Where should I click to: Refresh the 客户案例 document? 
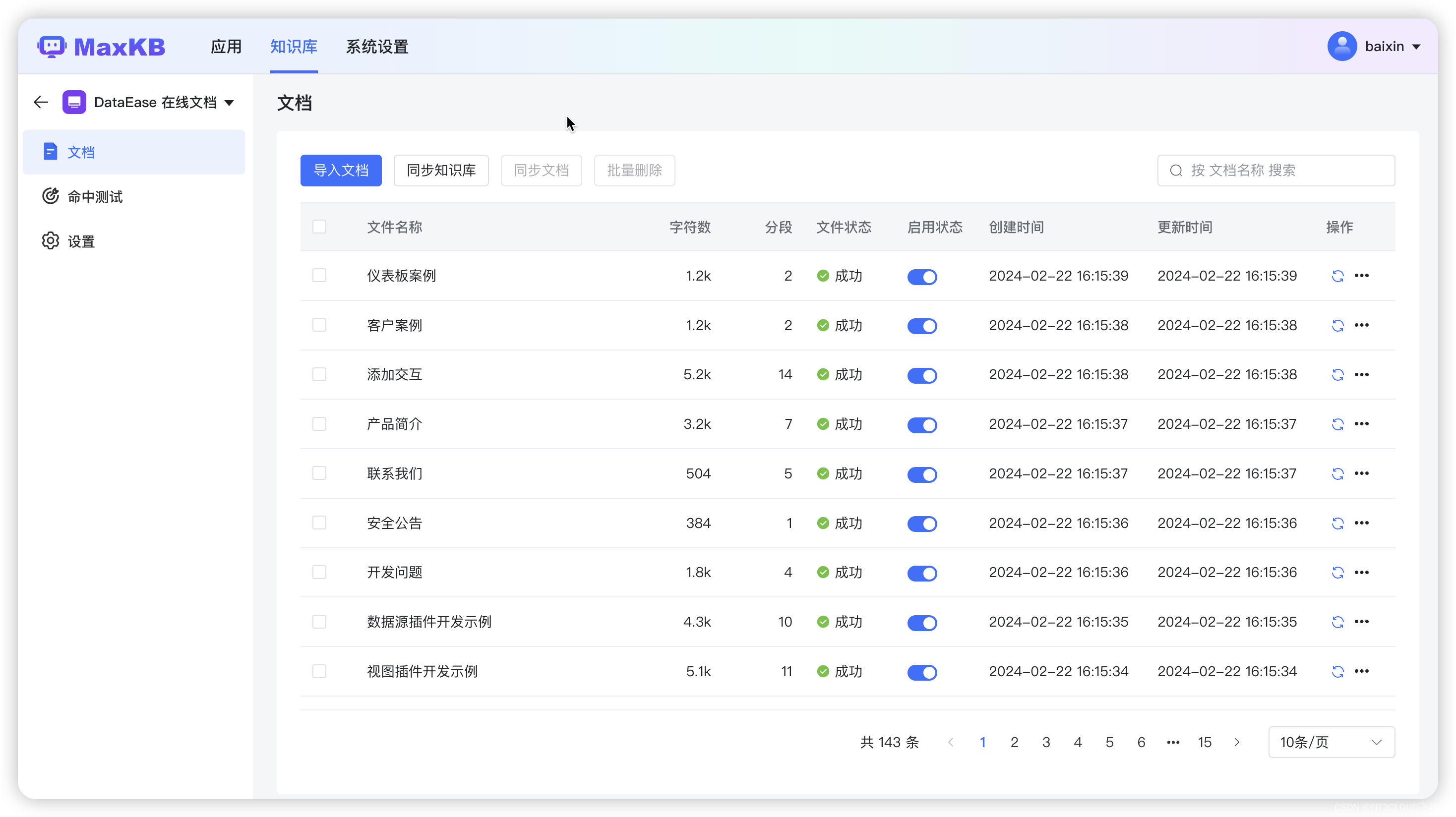tap(1337, 325)
